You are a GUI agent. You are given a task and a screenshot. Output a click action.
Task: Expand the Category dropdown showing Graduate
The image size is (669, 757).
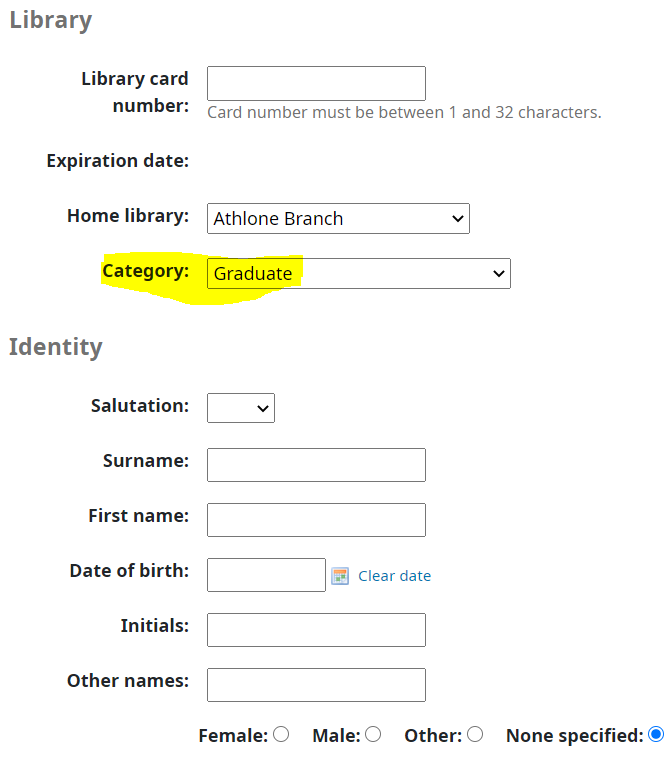click(359, 274)
